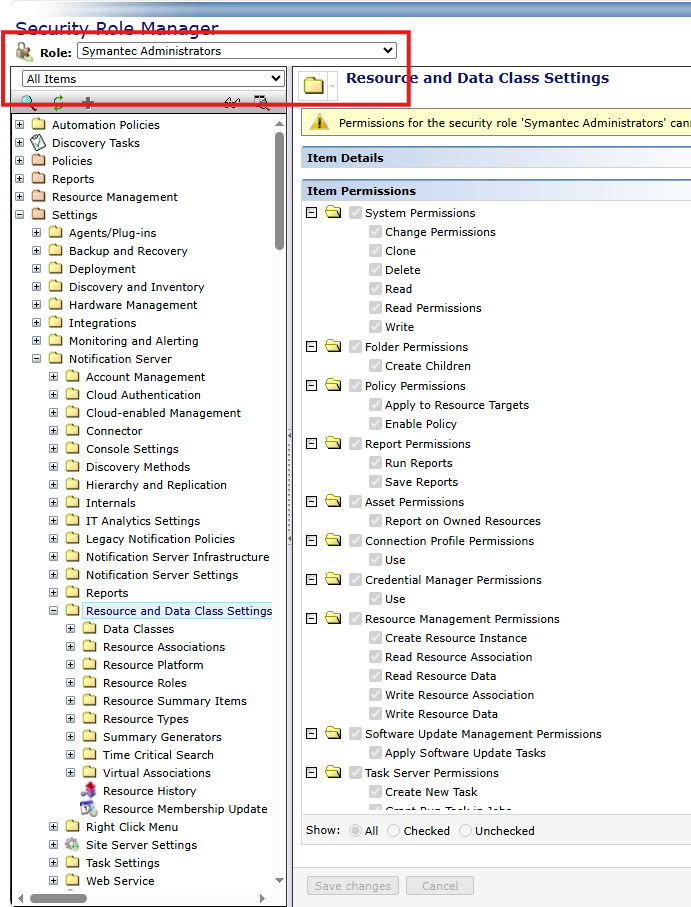Select Right Click Menu in the tree

click(x=132, y=827)
